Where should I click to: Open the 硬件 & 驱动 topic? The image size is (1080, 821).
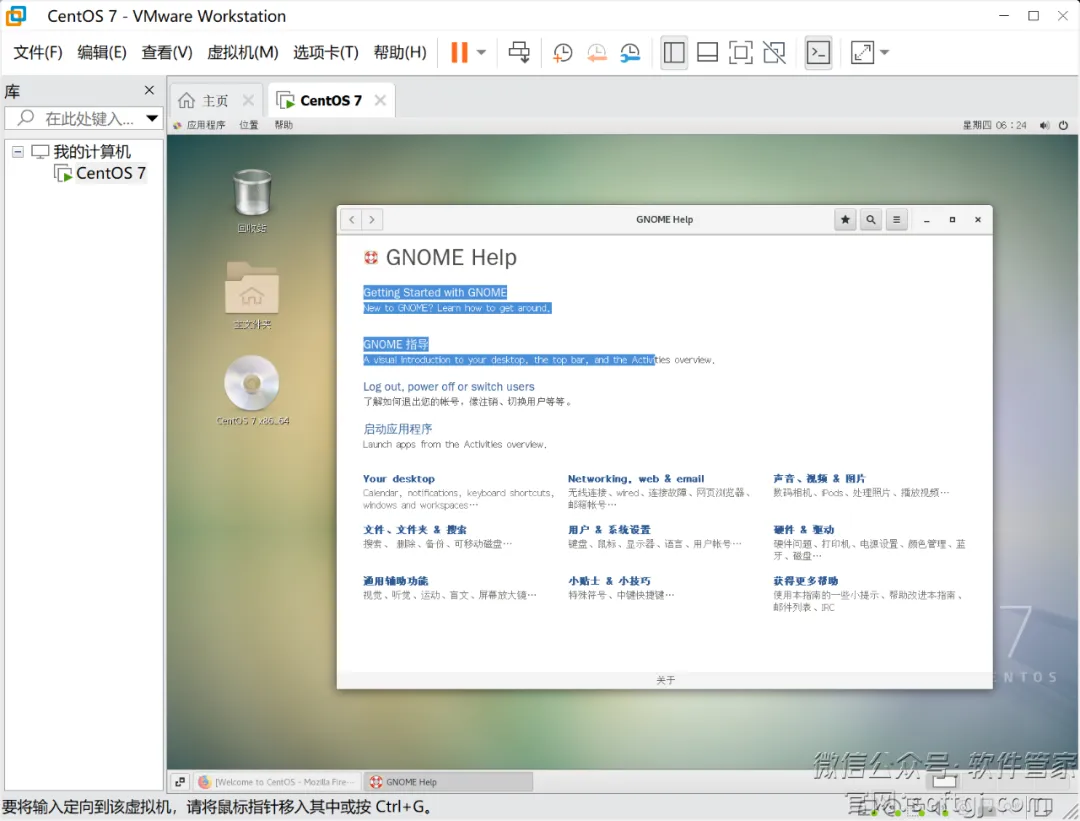(803, 530)
